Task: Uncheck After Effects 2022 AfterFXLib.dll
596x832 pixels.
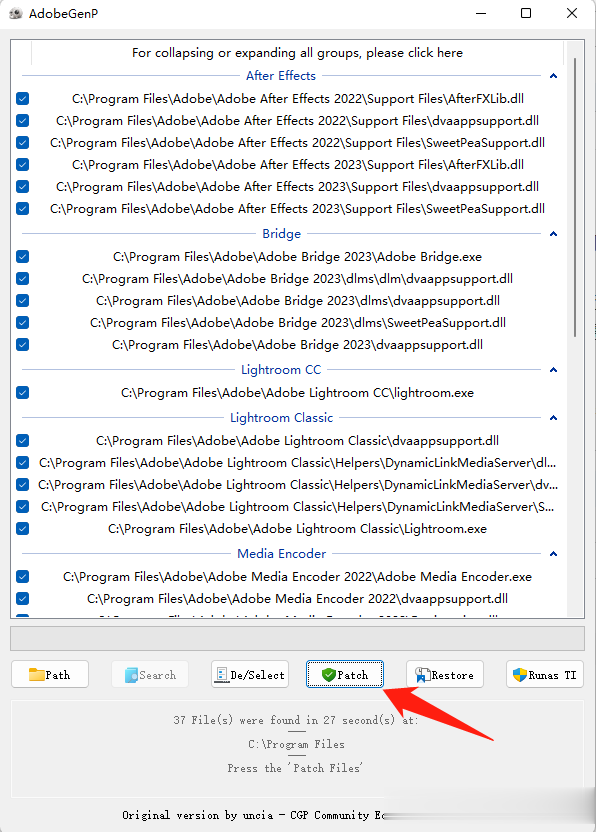Action: [22, 99]
